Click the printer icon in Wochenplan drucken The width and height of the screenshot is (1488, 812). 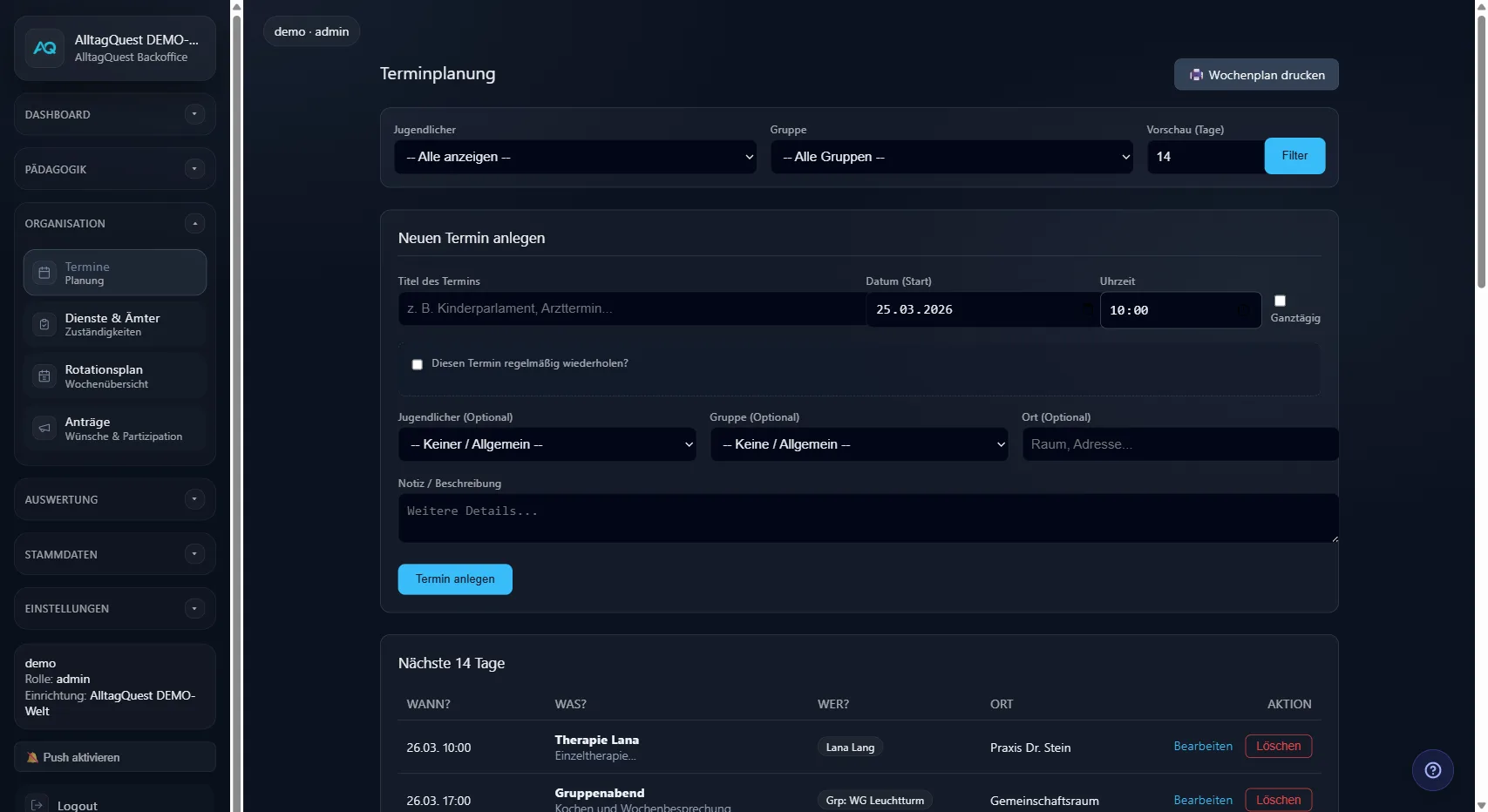click(x=1197, y=74)
